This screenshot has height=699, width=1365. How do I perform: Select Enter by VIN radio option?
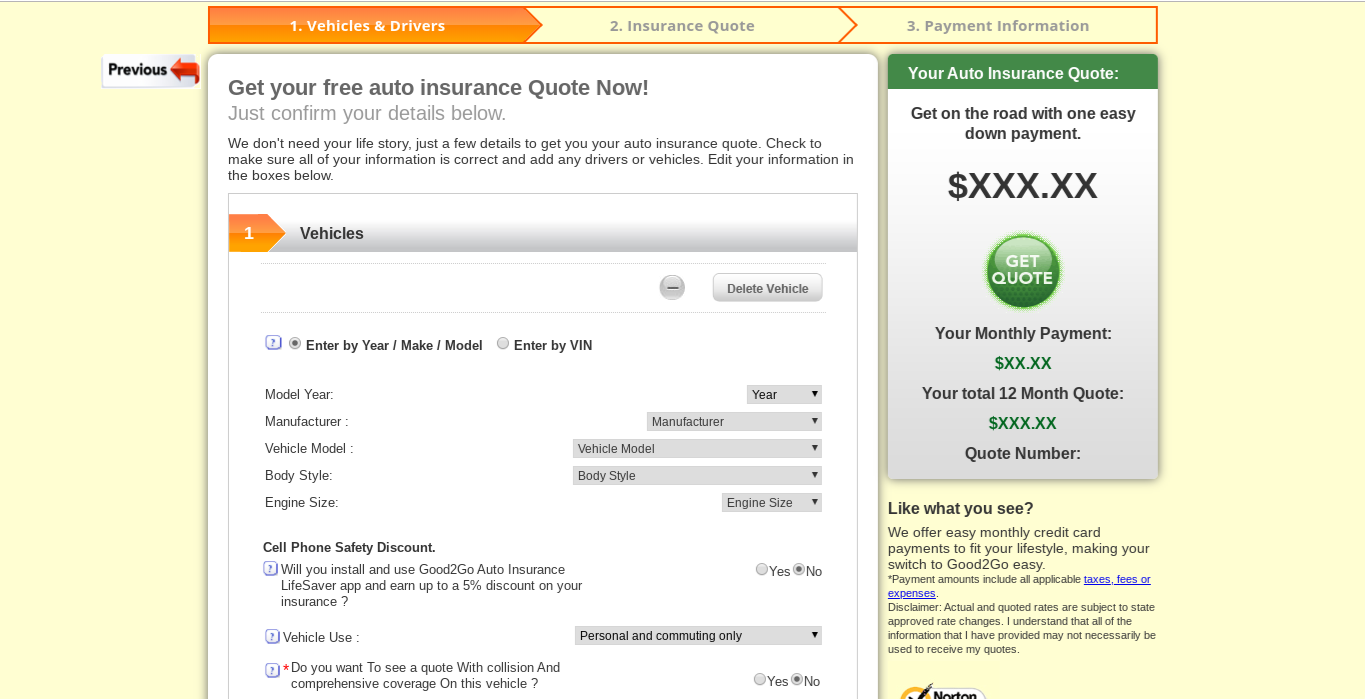(503, 343)
